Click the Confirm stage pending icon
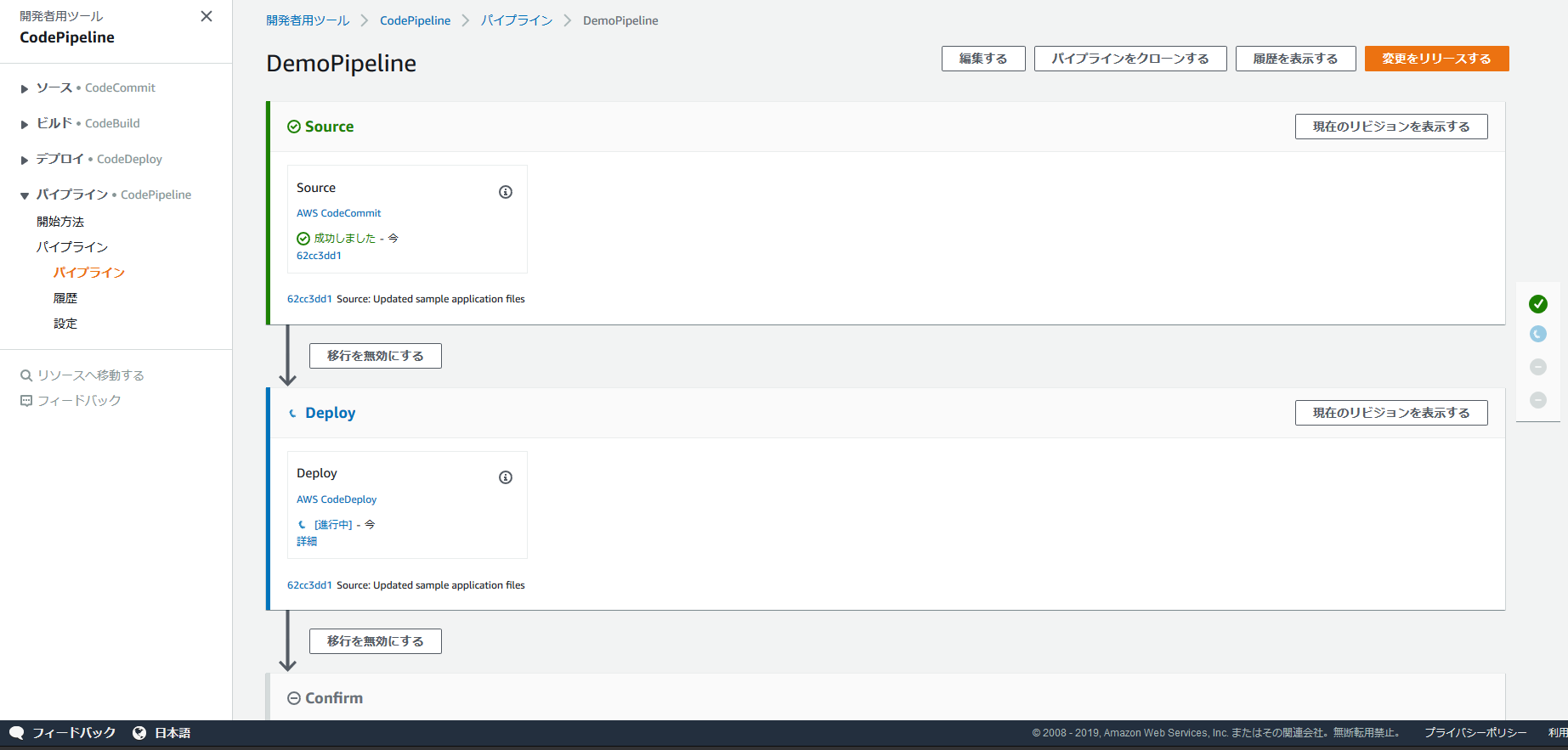This screenshot has height=750, width=1568. (294, 698)
